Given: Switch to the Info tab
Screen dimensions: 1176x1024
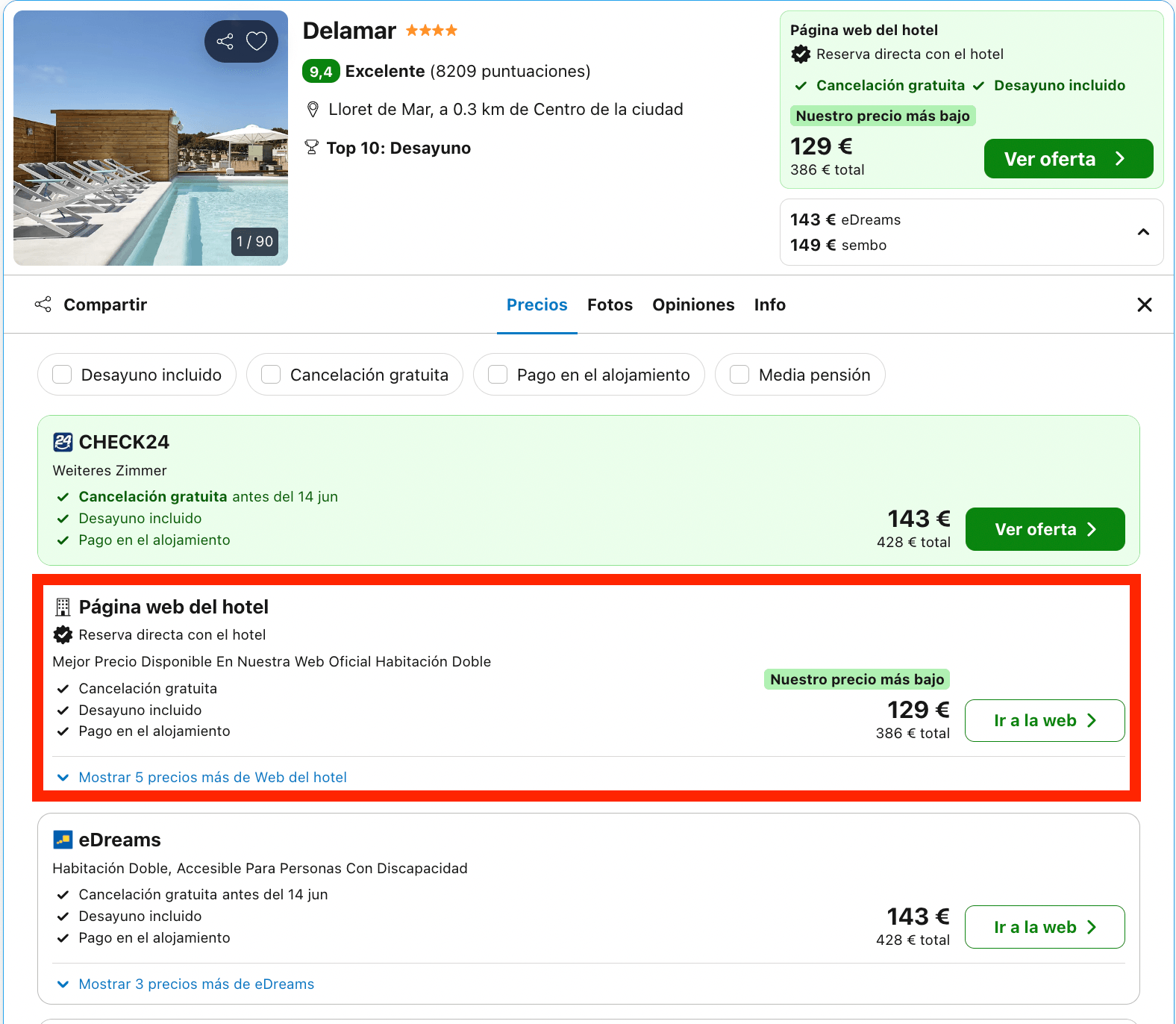Looking at the screenshot, I should point(770,305).
